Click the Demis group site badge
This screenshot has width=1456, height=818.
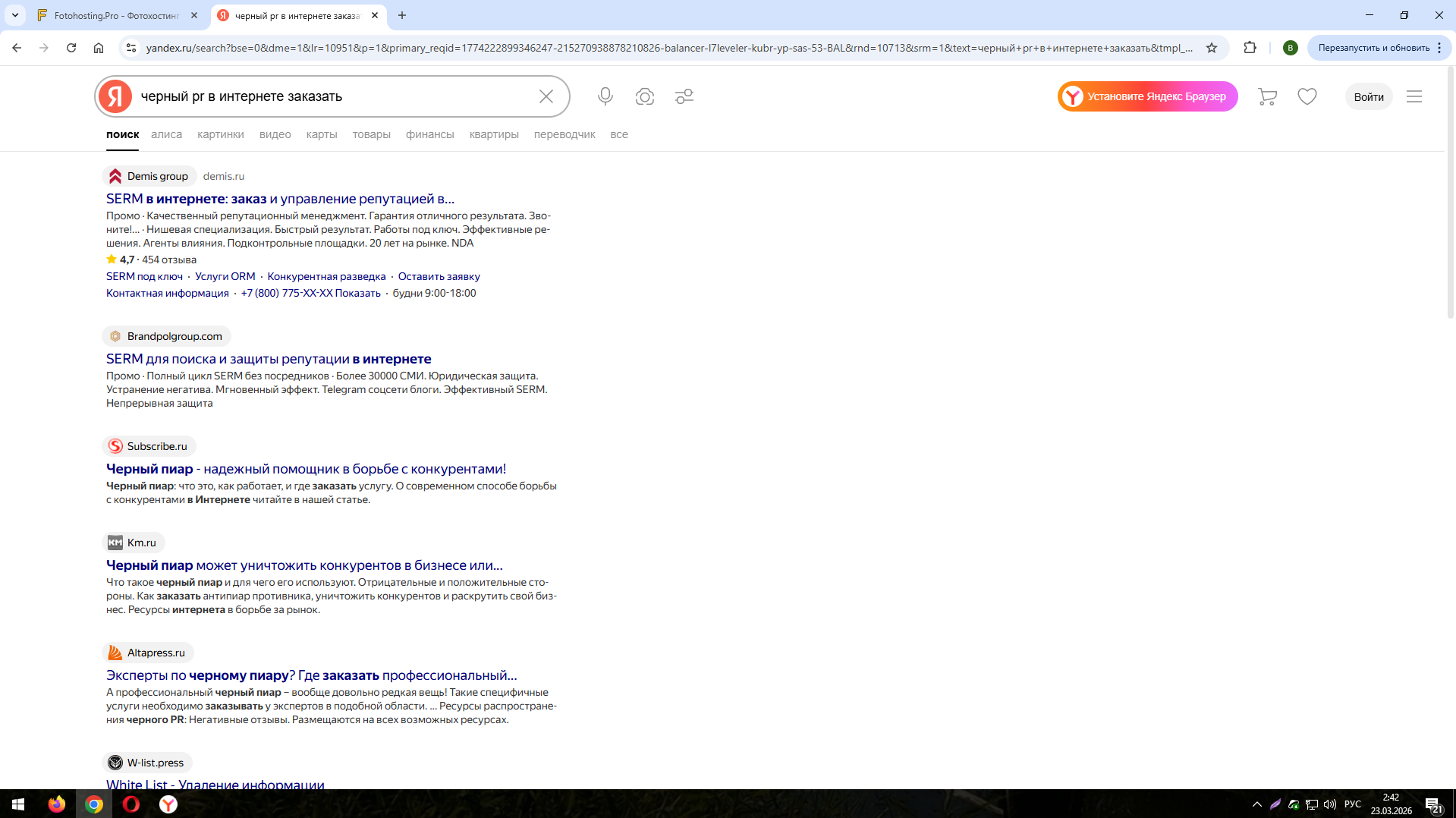tap(149, 176)
